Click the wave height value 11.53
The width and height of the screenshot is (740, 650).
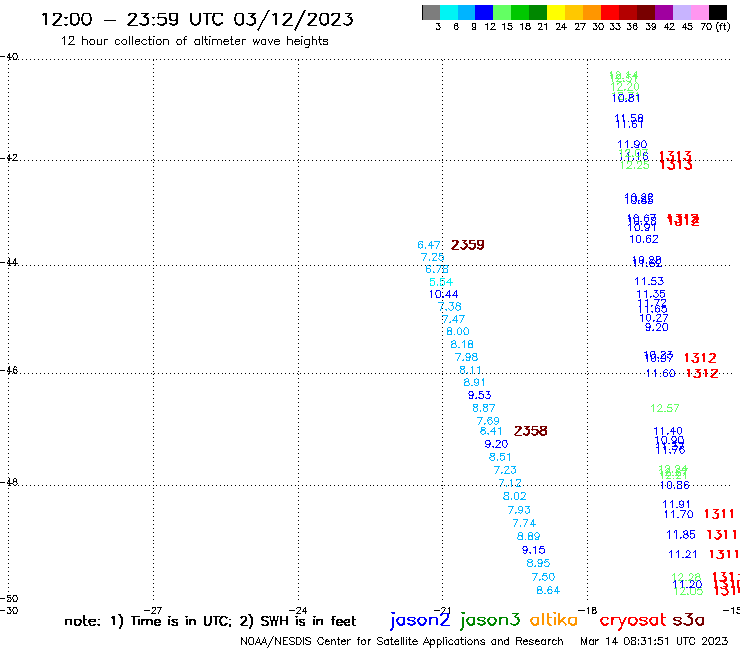[649, 281]
